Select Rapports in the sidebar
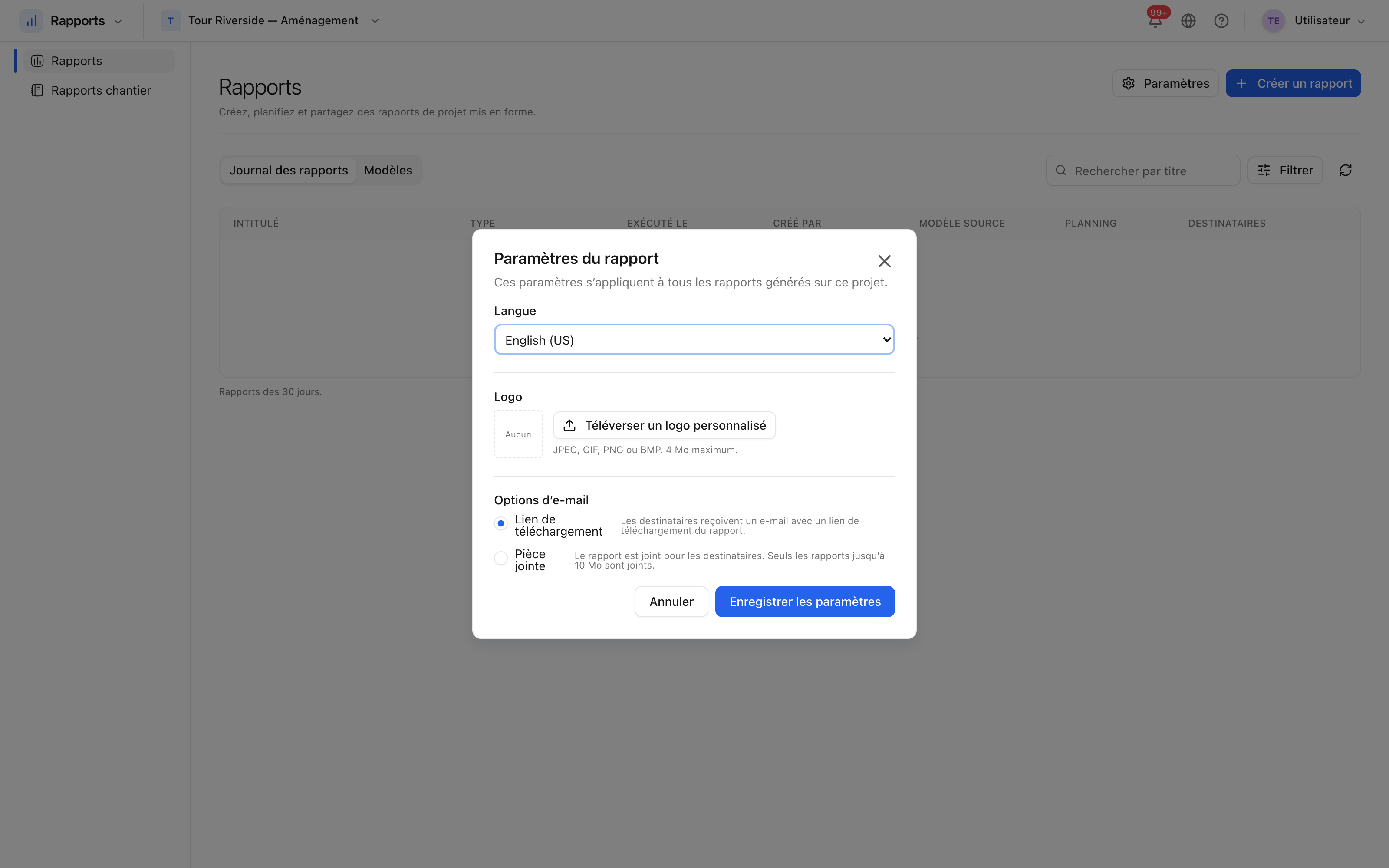The height and width of the screenshot is (868, 1389). tap(99, 61)
